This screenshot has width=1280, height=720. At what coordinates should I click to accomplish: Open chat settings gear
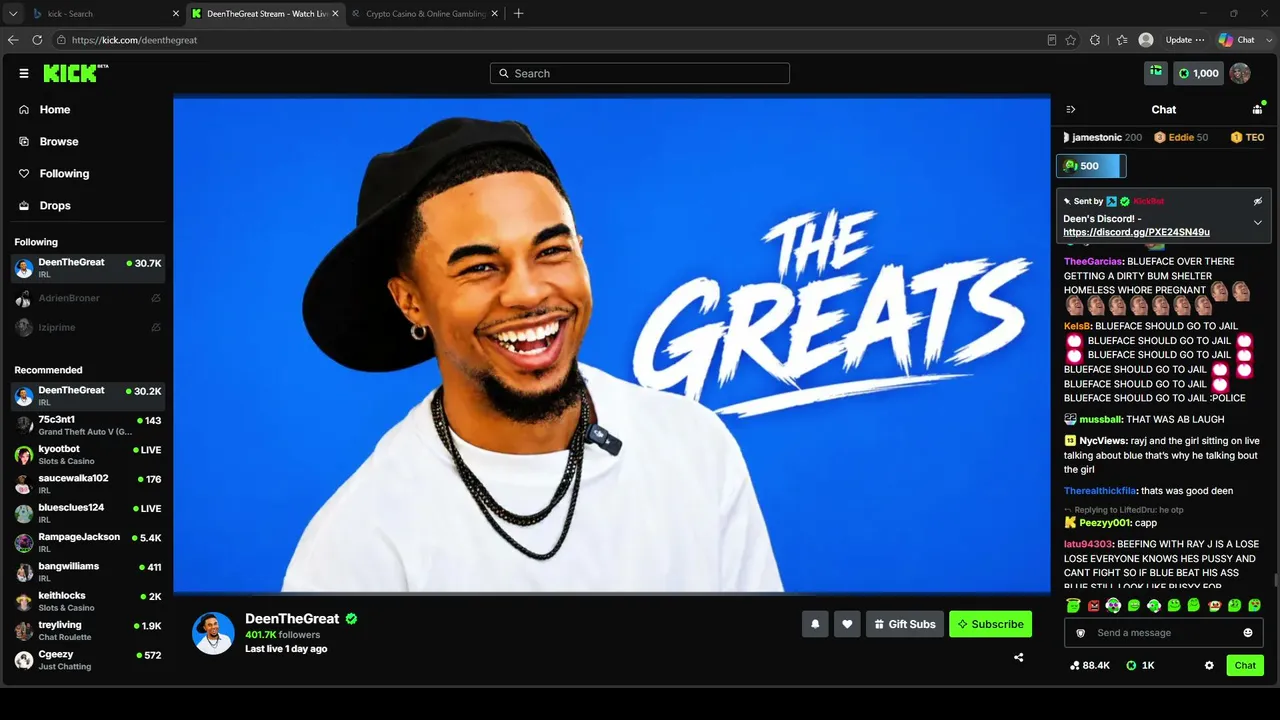1209,665
